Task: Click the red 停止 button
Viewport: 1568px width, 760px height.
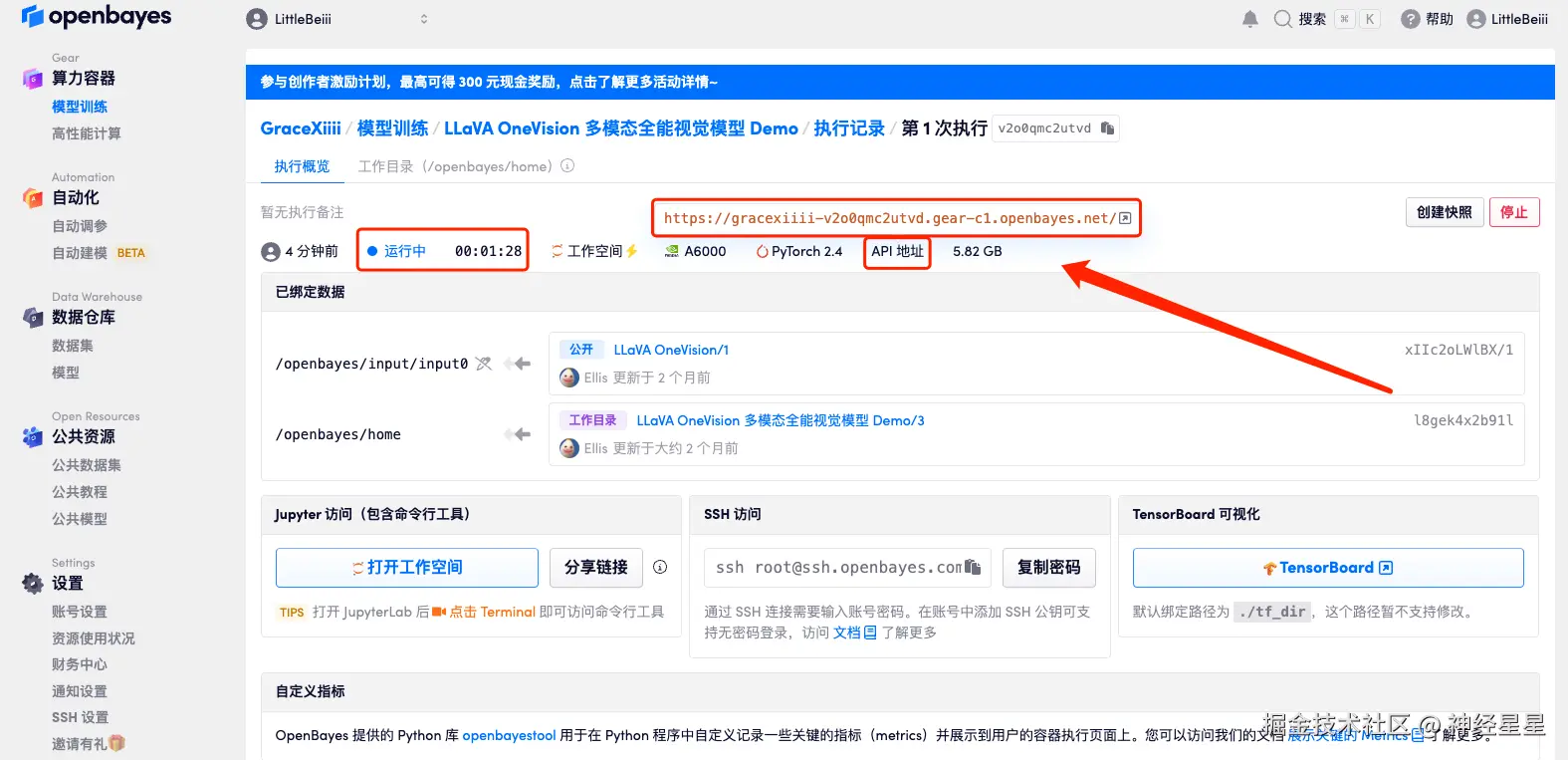Action: [x=1514, y=212]
